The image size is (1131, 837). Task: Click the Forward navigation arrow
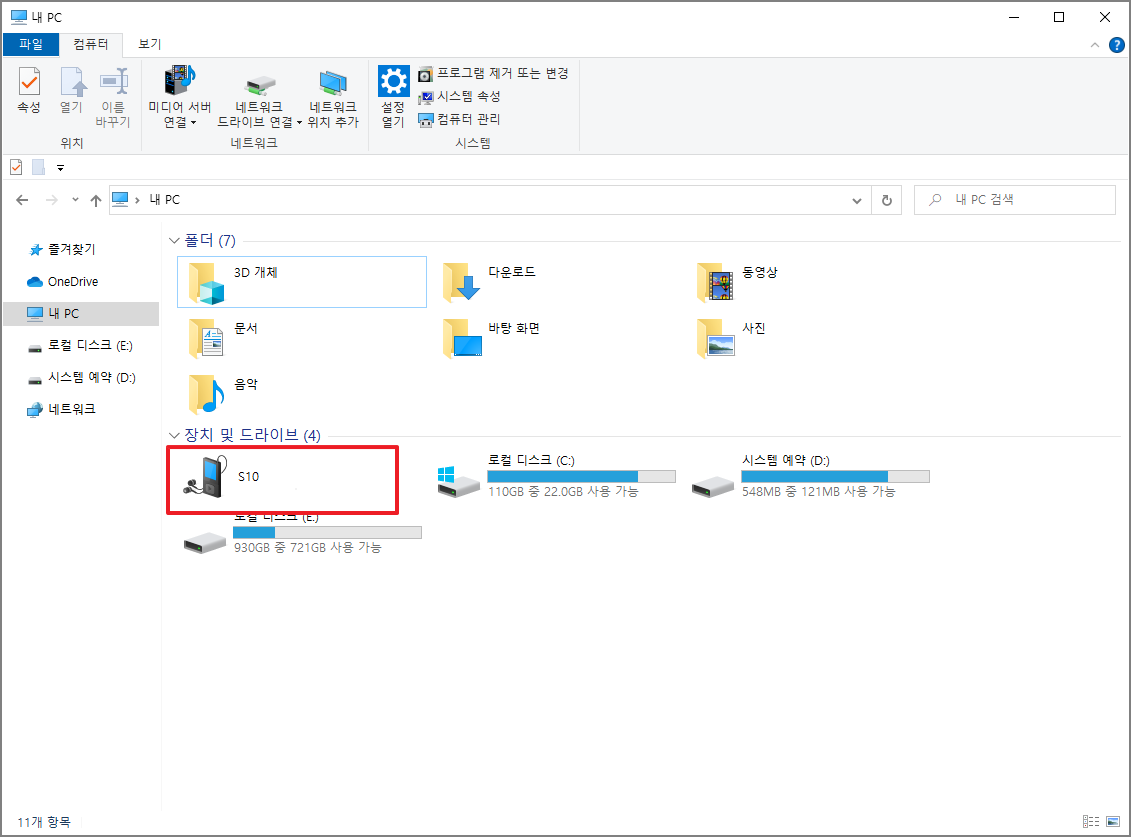tap(51, 200)
